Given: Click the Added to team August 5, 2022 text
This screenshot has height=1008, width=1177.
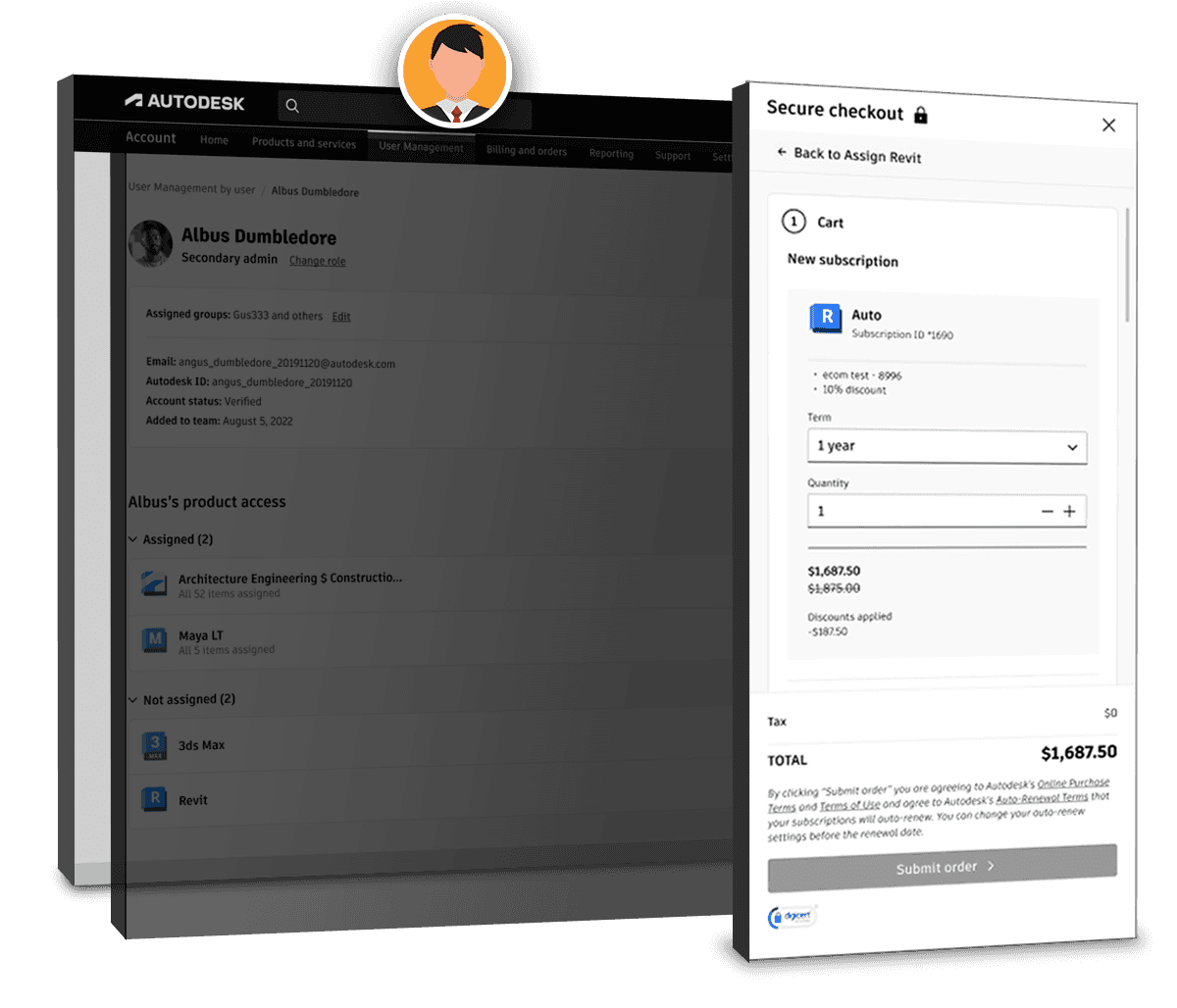Looking at the screenshot, I should point(219,421).
